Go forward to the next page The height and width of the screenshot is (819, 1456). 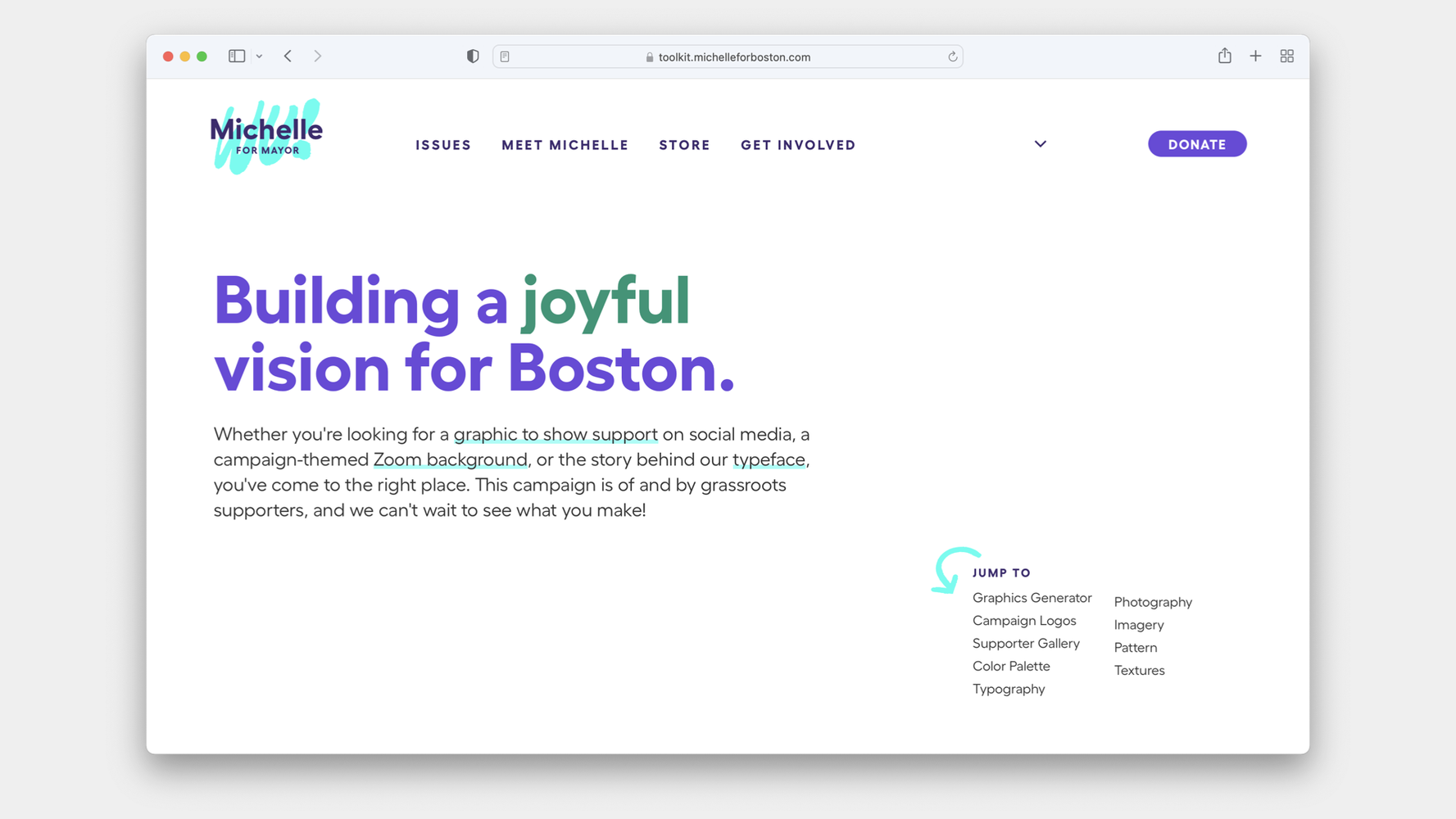point(318,57)
